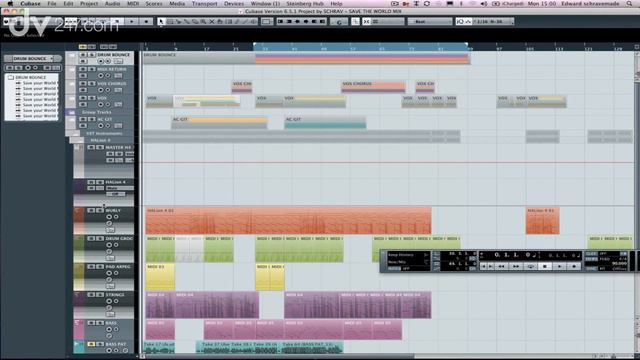Select the Mute tool X icon in toolbar

(211, 21)
